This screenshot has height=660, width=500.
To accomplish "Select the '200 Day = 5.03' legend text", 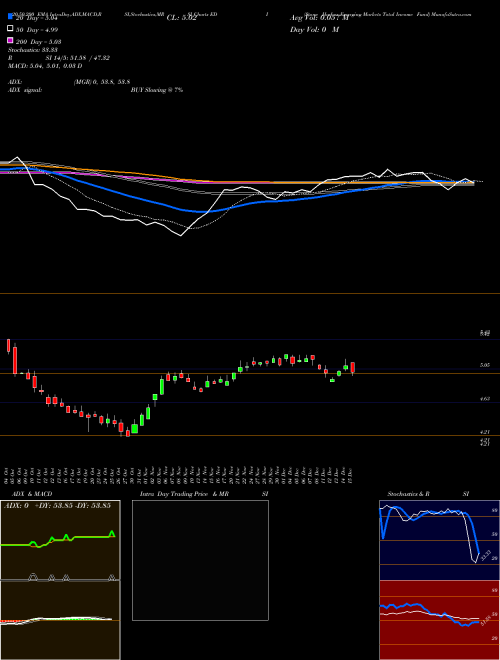I will [38, 42].
